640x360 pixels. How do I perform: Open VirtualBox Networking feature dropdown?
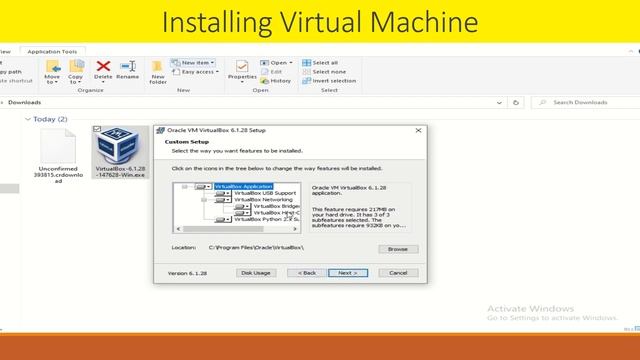pos(222,200)
